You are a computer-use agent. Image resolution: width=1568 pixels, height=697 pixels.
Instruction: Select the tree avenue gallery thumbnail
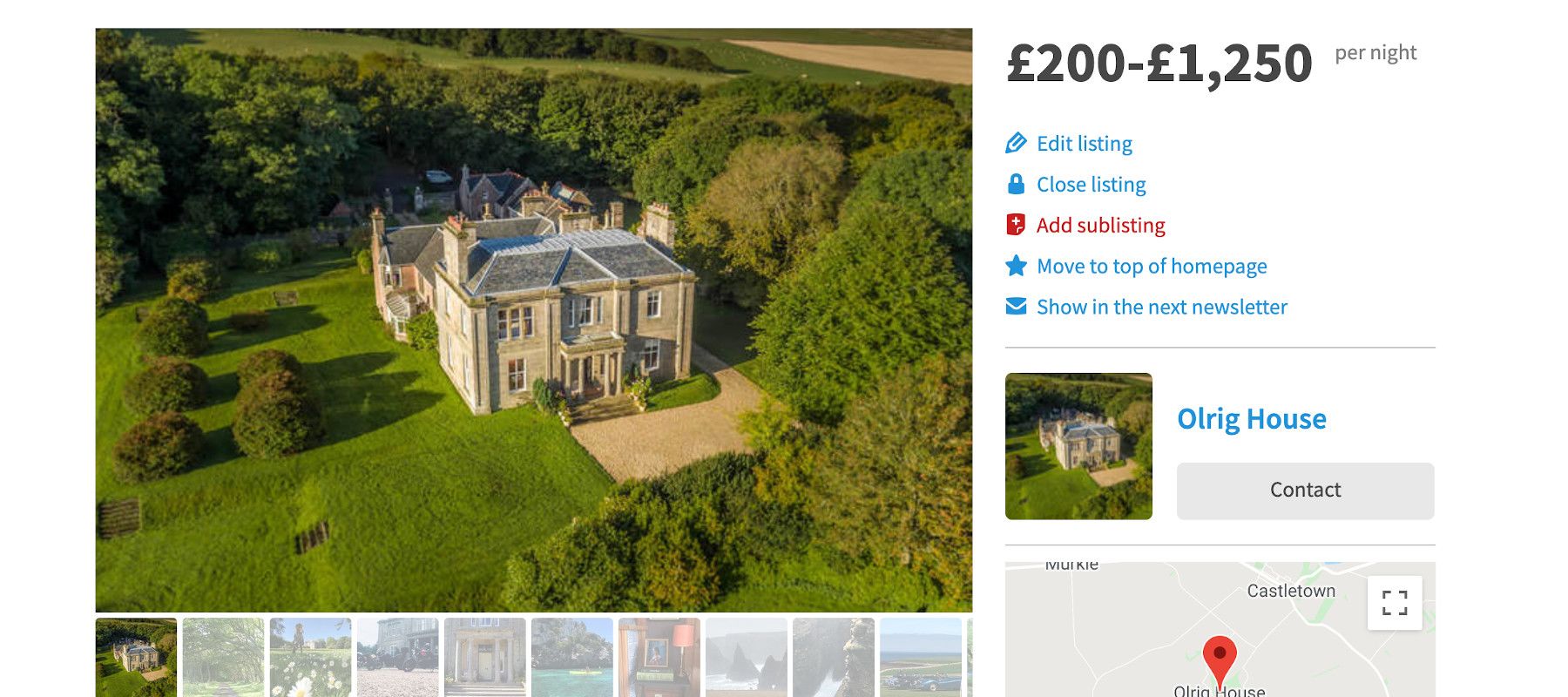point(223,658)
